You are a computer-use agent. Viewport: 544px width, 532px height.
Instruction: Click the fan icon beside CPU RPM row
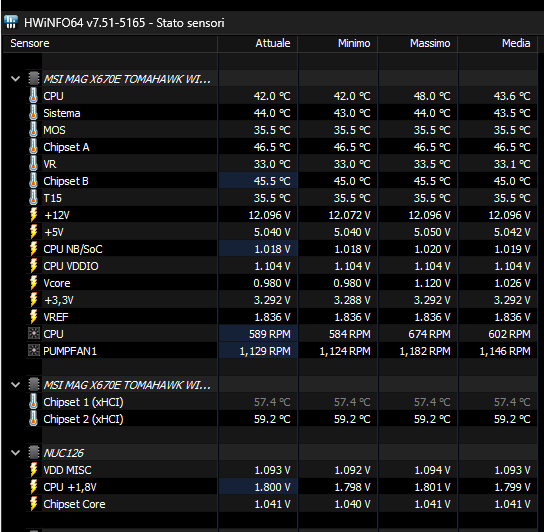pyautogui.click(x=34, y=333)
